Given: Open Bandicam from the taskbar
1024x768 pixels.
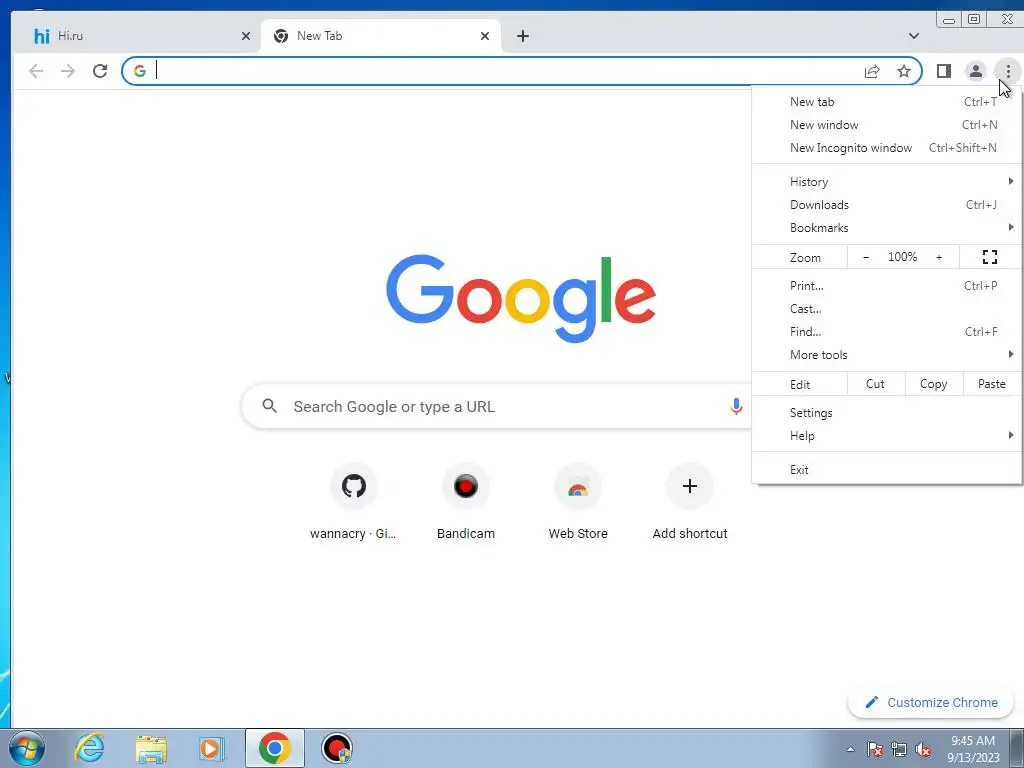Looking at the screenshot, I should [337, 748].
